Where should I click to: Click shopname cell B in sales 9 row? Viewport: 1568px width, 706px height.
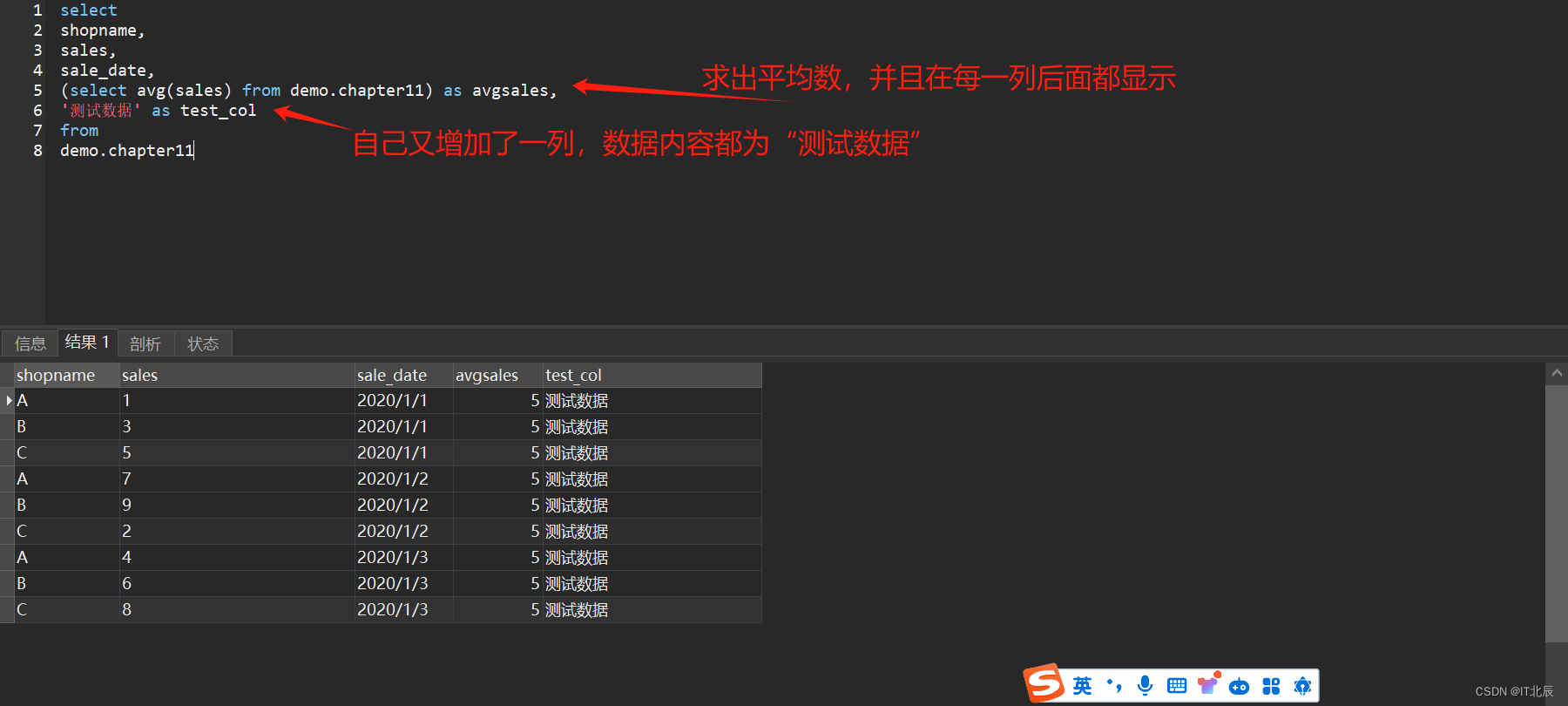[67, 505]
